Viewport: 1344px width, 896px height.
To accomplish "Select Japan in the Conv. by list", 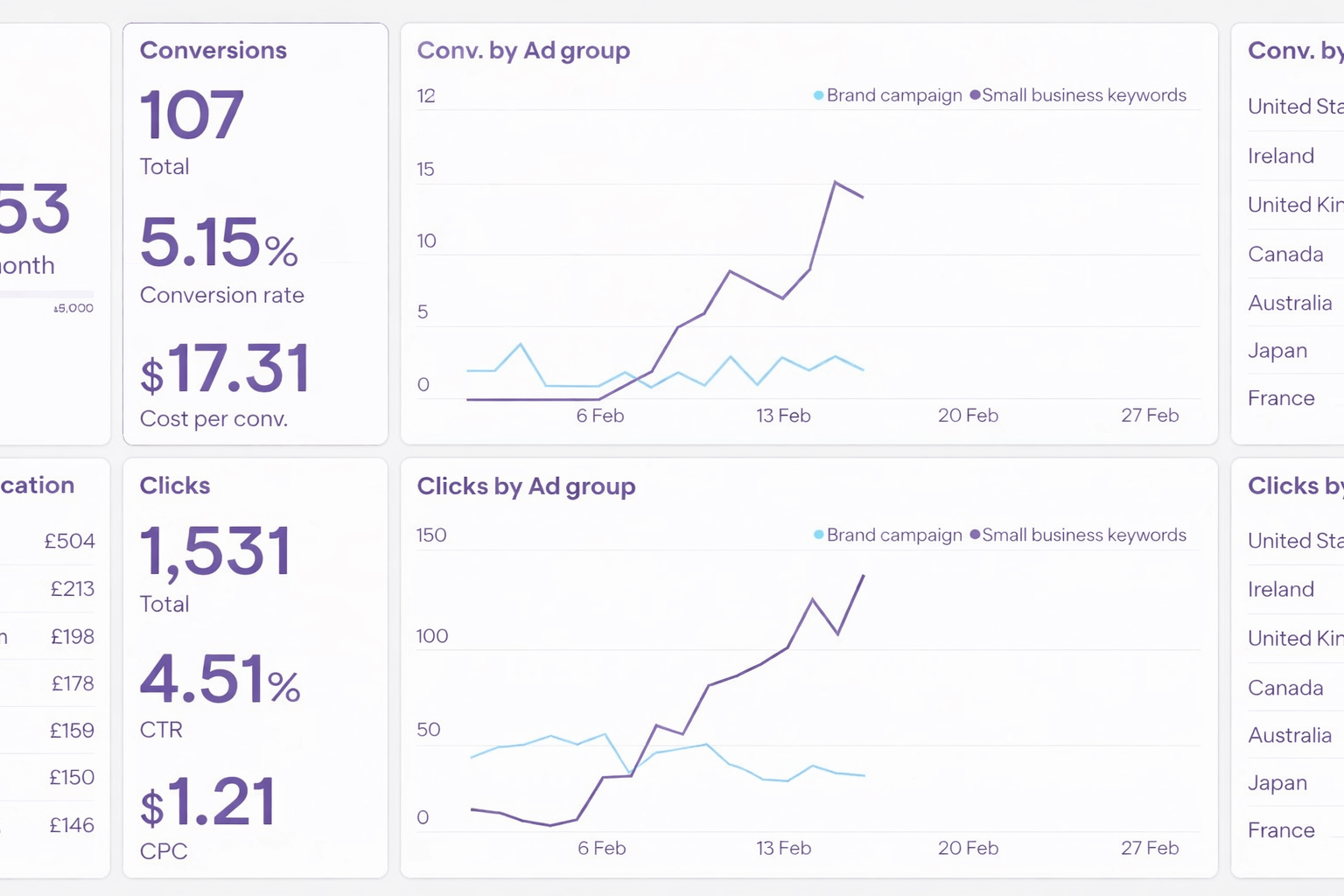I will [1277, 351].
